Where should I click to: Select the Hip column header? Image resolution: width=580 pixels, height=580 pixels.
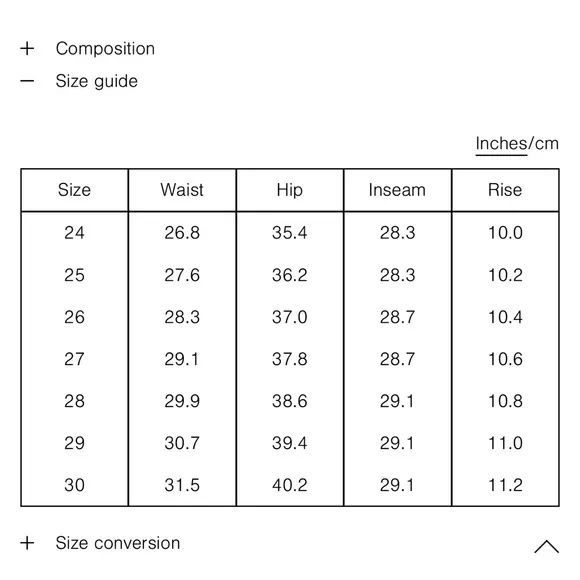(x=290, y=190)
